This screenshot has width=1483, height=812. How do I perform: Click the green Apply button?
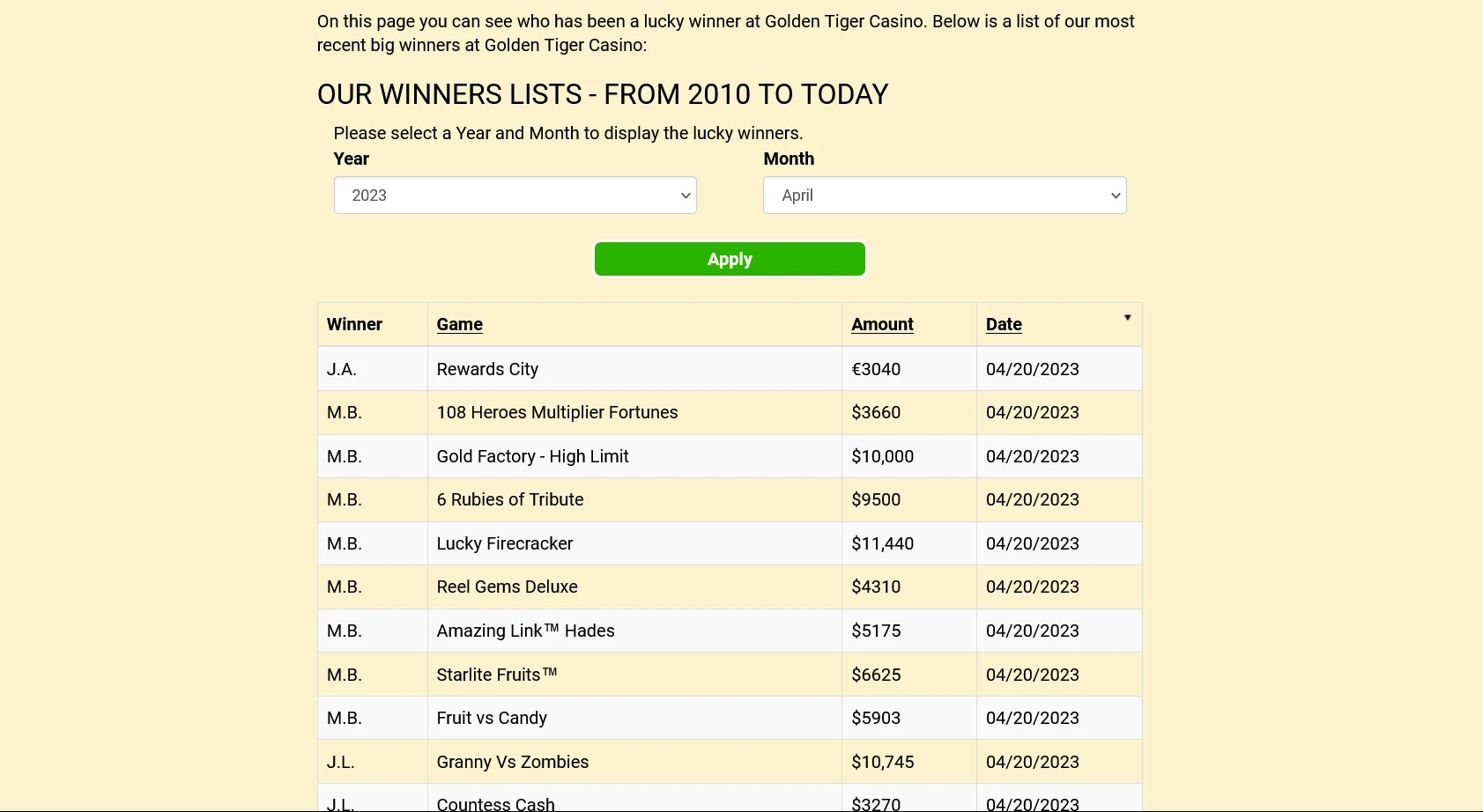coord(730,259)
